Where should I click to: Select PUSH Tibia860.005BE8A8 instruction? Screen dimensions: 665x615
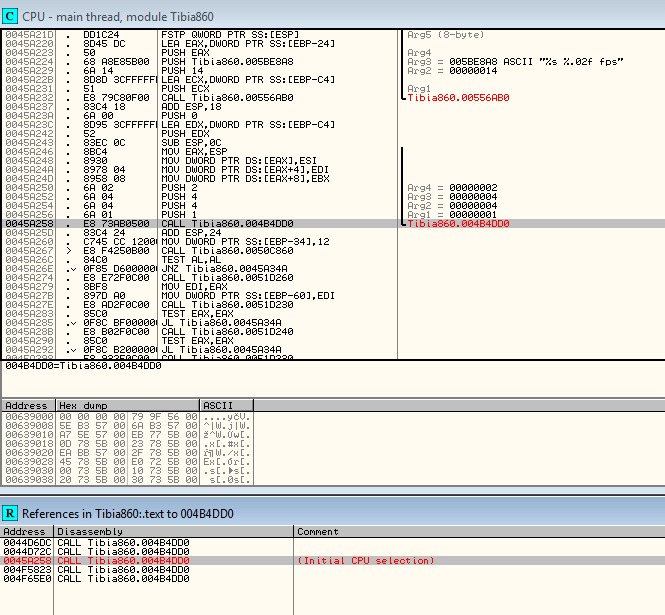coord(227,62)
